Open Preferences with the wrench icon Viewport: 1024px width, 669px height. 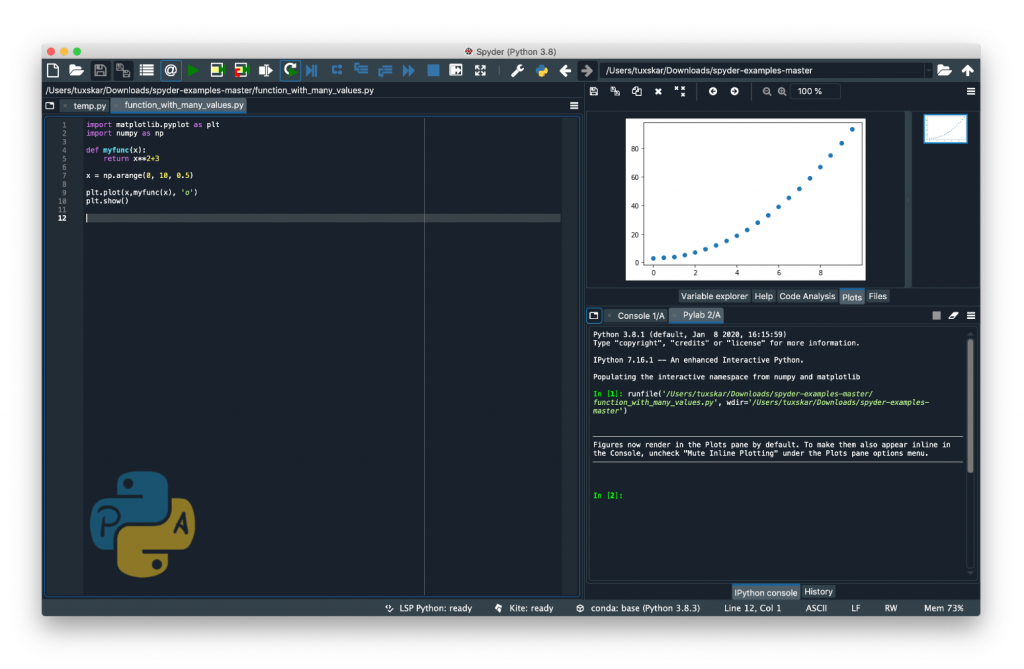click(517, 70)
